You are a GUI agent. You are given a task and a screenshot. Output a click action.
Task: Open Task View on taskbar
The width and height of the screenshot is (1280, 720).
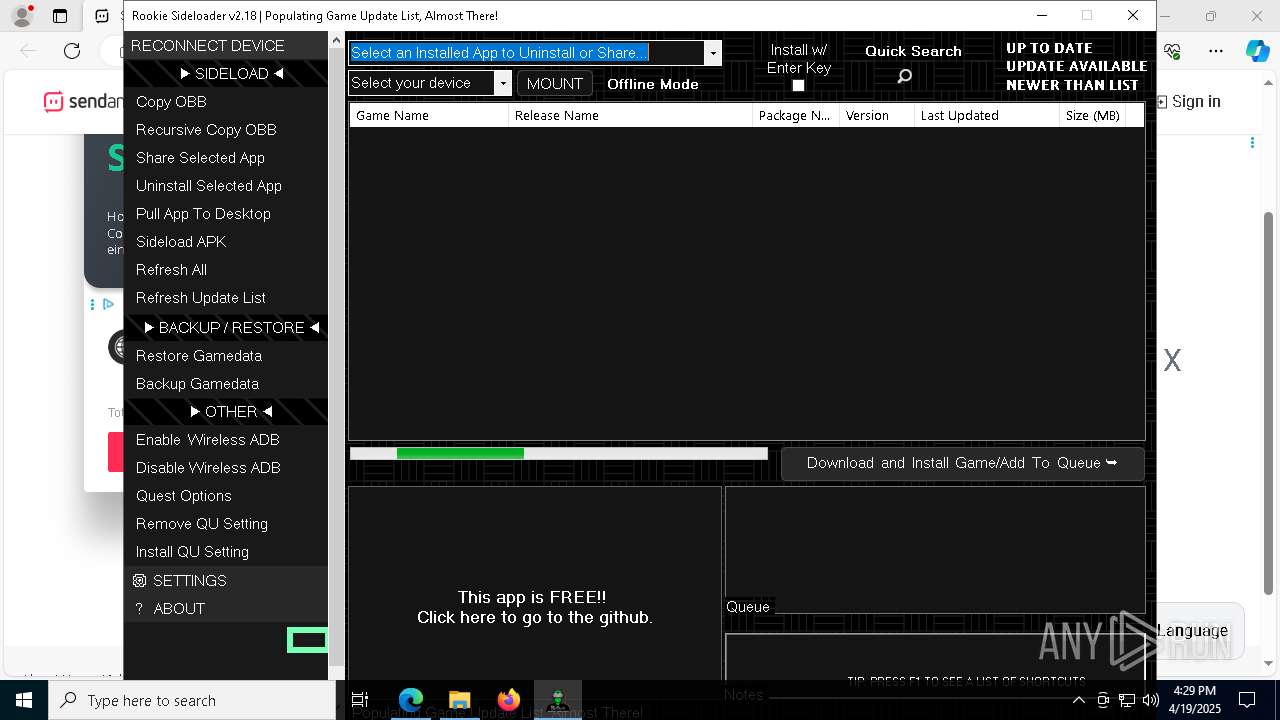360,700
